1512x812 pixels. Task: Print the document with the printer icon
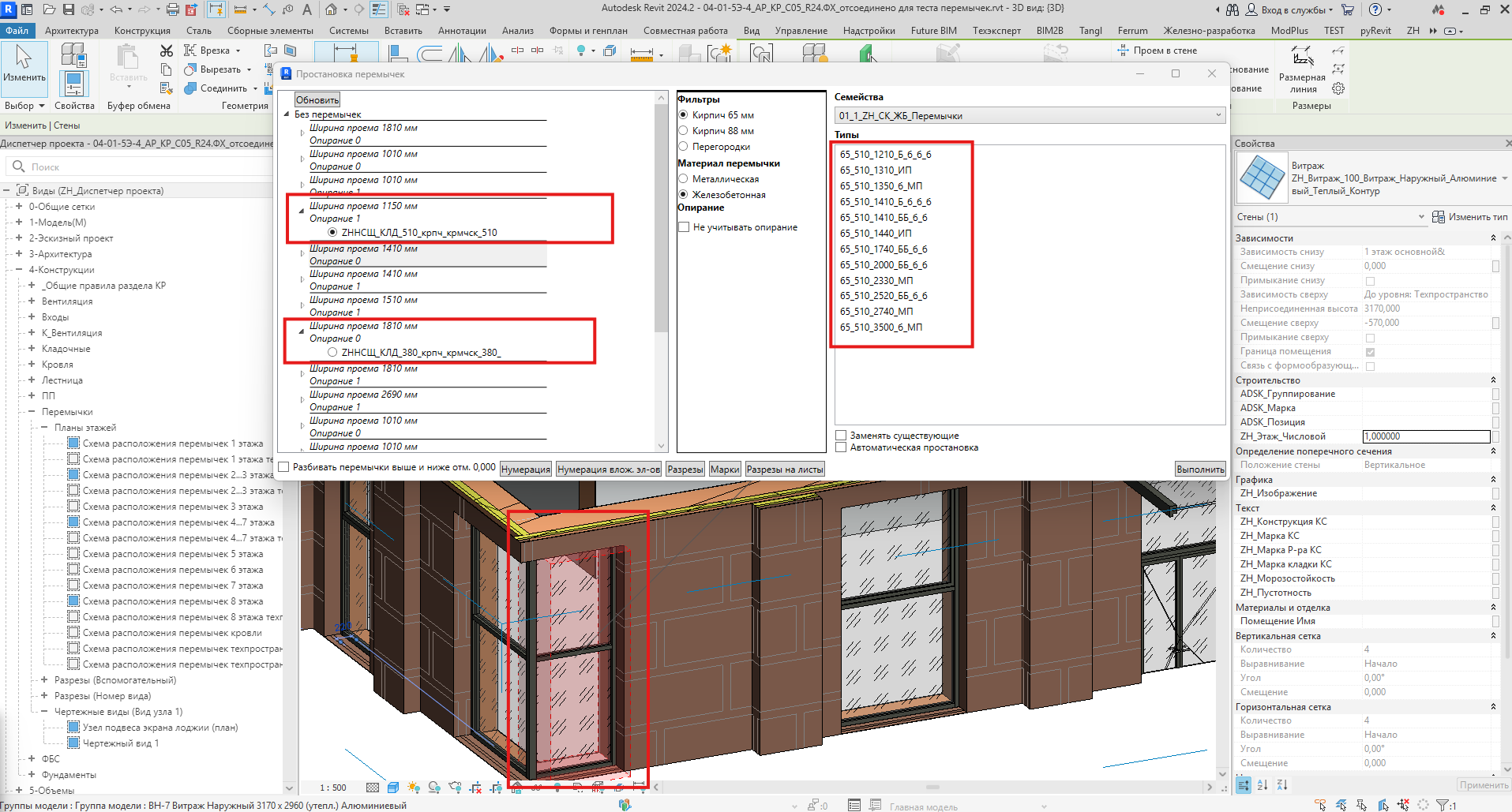(x=173, y=9)
